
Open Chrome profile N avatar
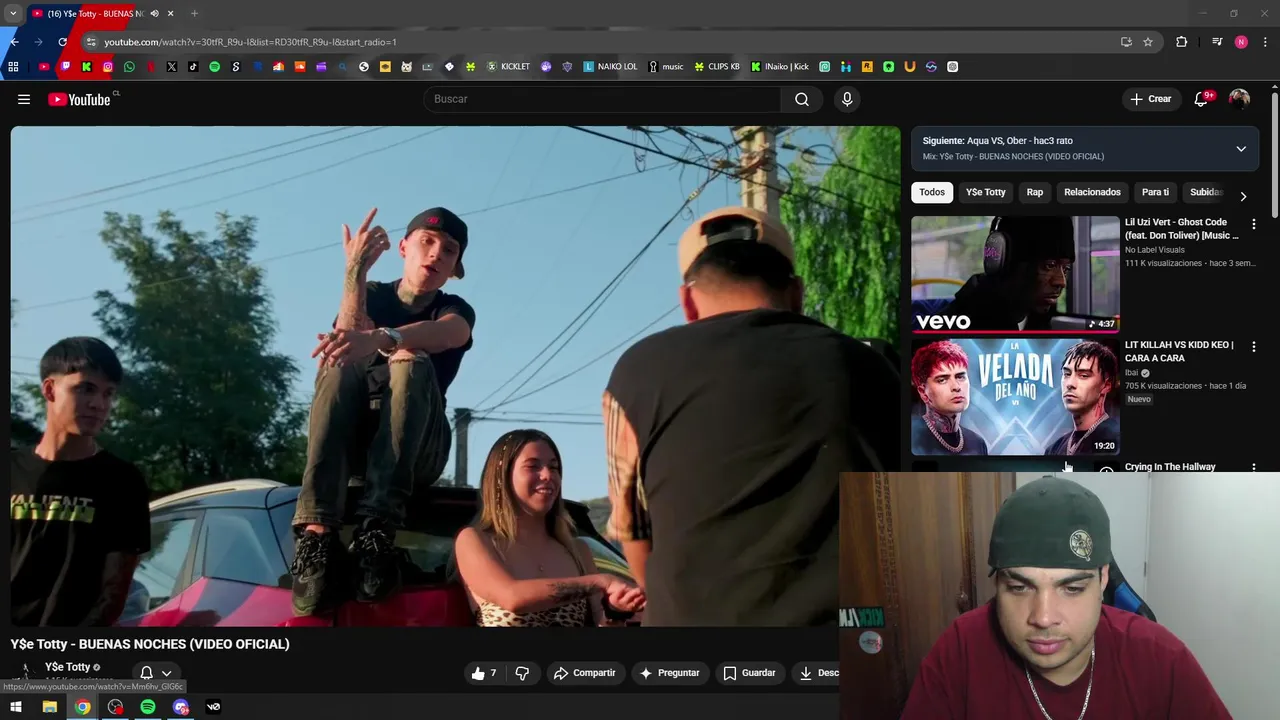(x=1241, y=42)
